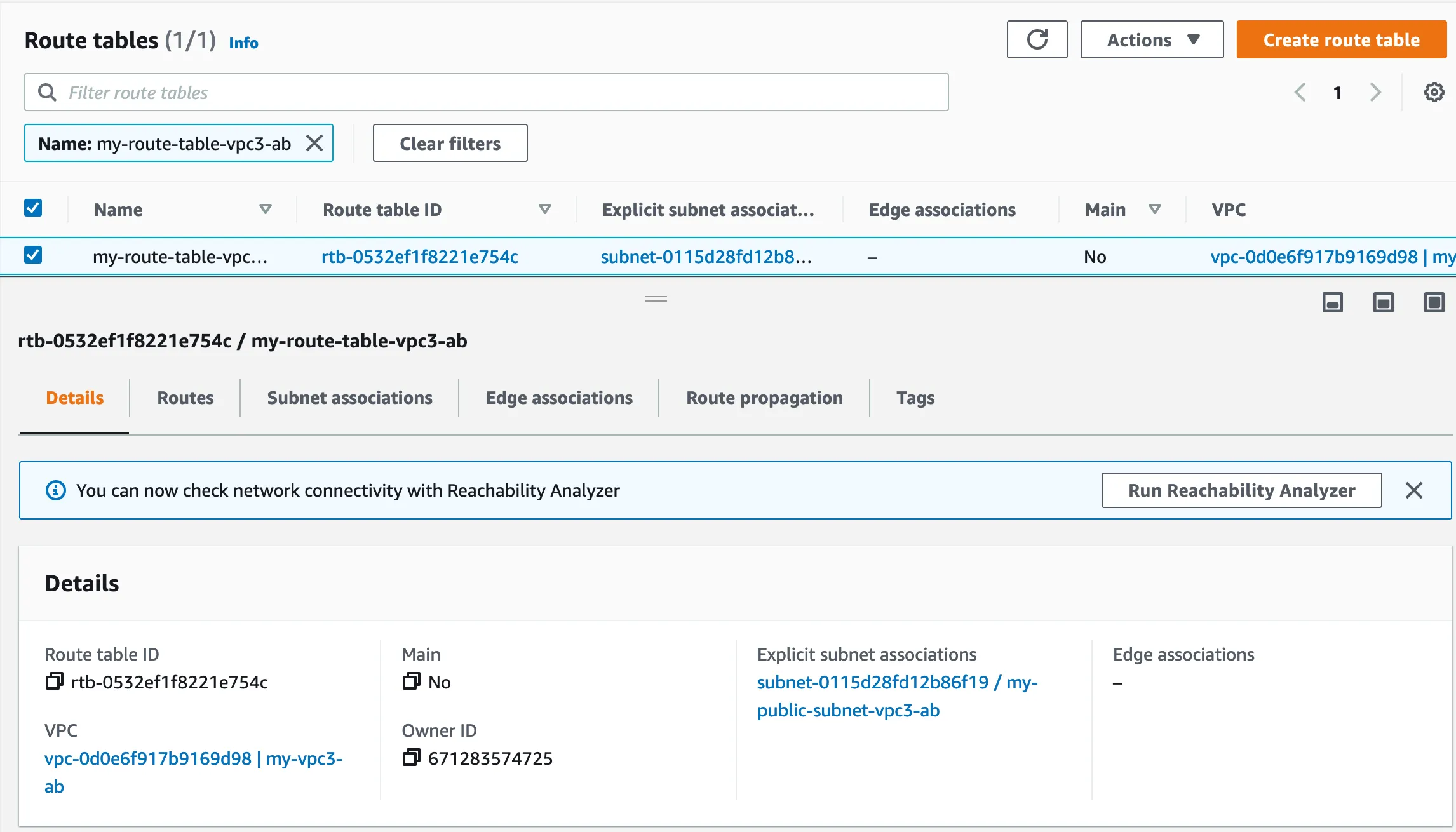Switch to the Routes tab
The image size is (1456, 832).
click(185, 398)
